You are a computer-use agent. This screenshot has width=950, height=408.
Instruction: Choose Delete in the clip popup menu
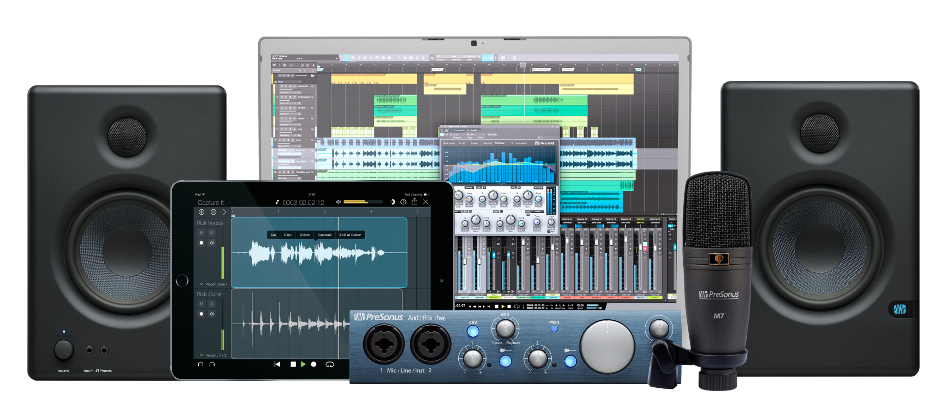coord(305,235)
